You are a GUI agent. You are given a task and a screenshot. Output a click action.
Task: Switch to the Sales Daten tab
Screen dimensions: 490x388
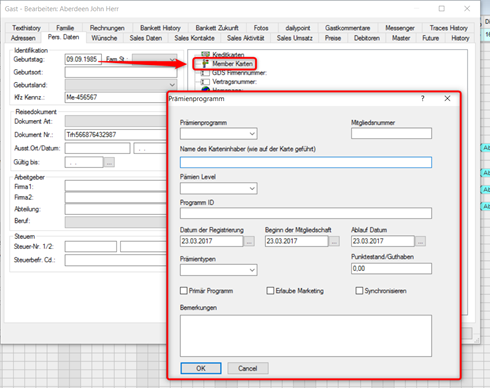pyautogui.click(x=146, y=38)
